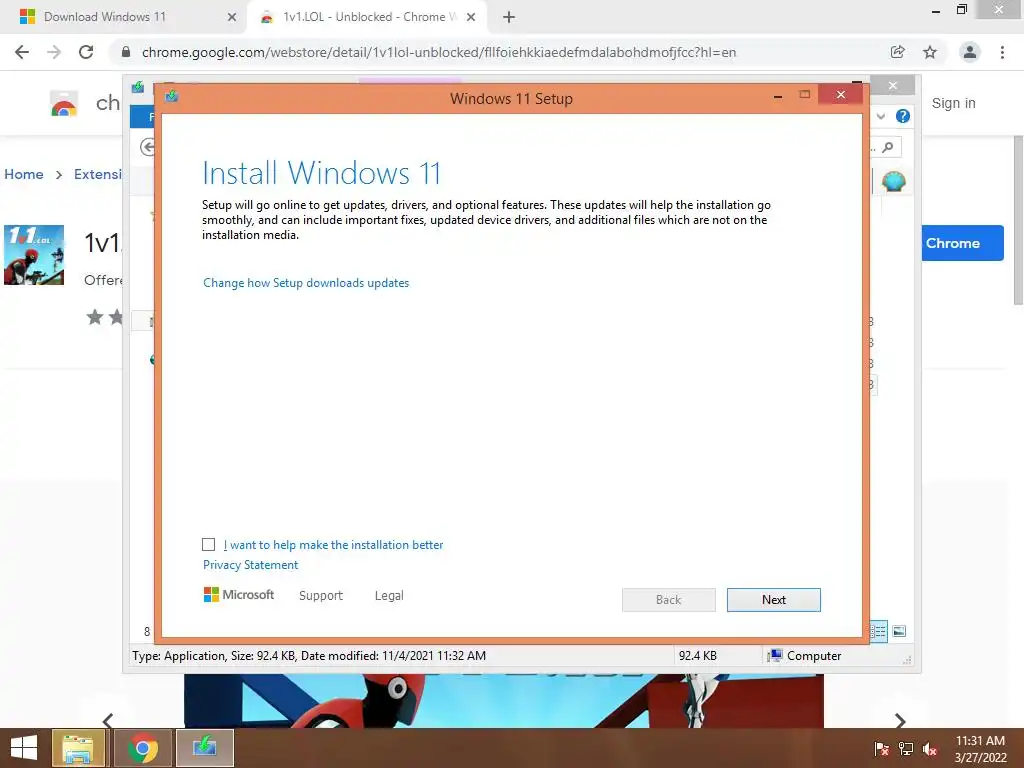The height and width of the screenshot is (768, 1024).
Task: Open the Privacy Statement link
Action: tap(250, 565)
